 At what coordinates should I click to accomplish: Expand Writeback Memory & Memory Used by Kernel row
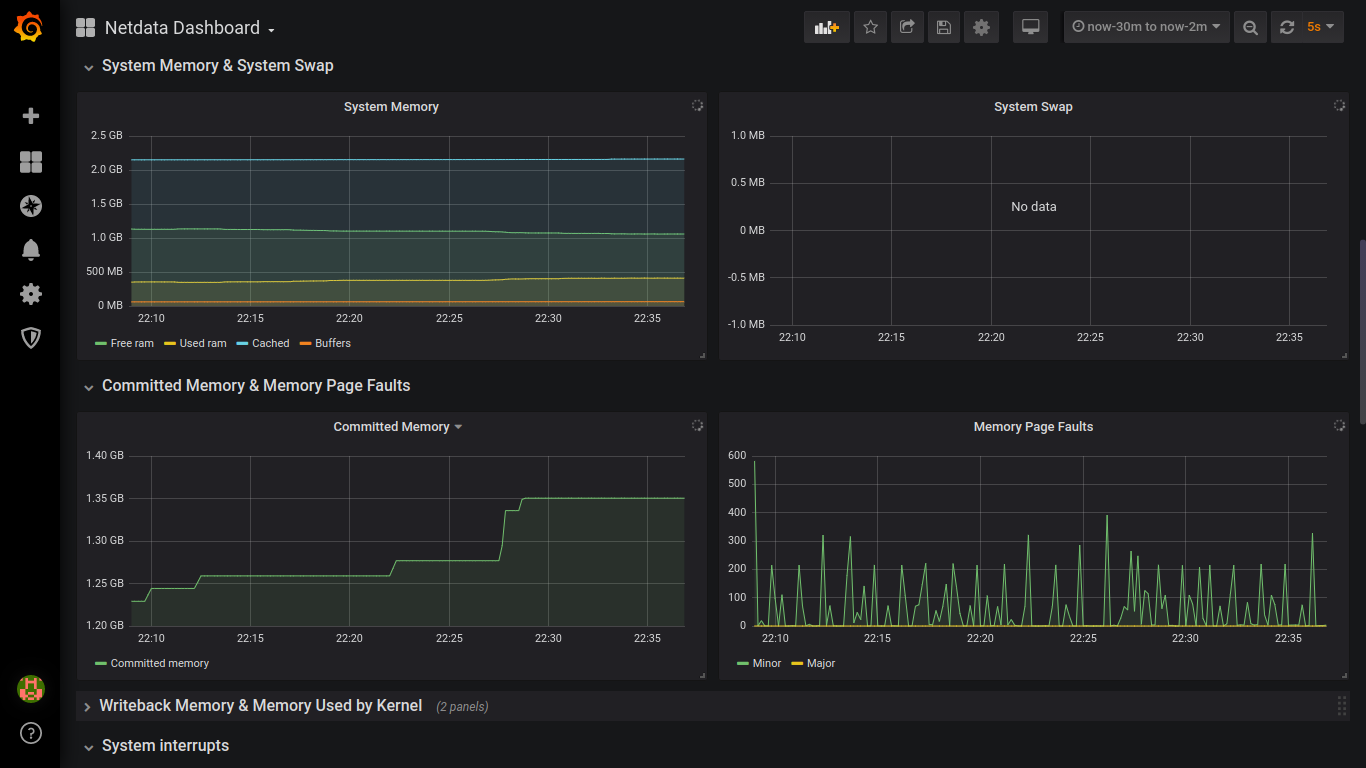(x=260, y=706)
